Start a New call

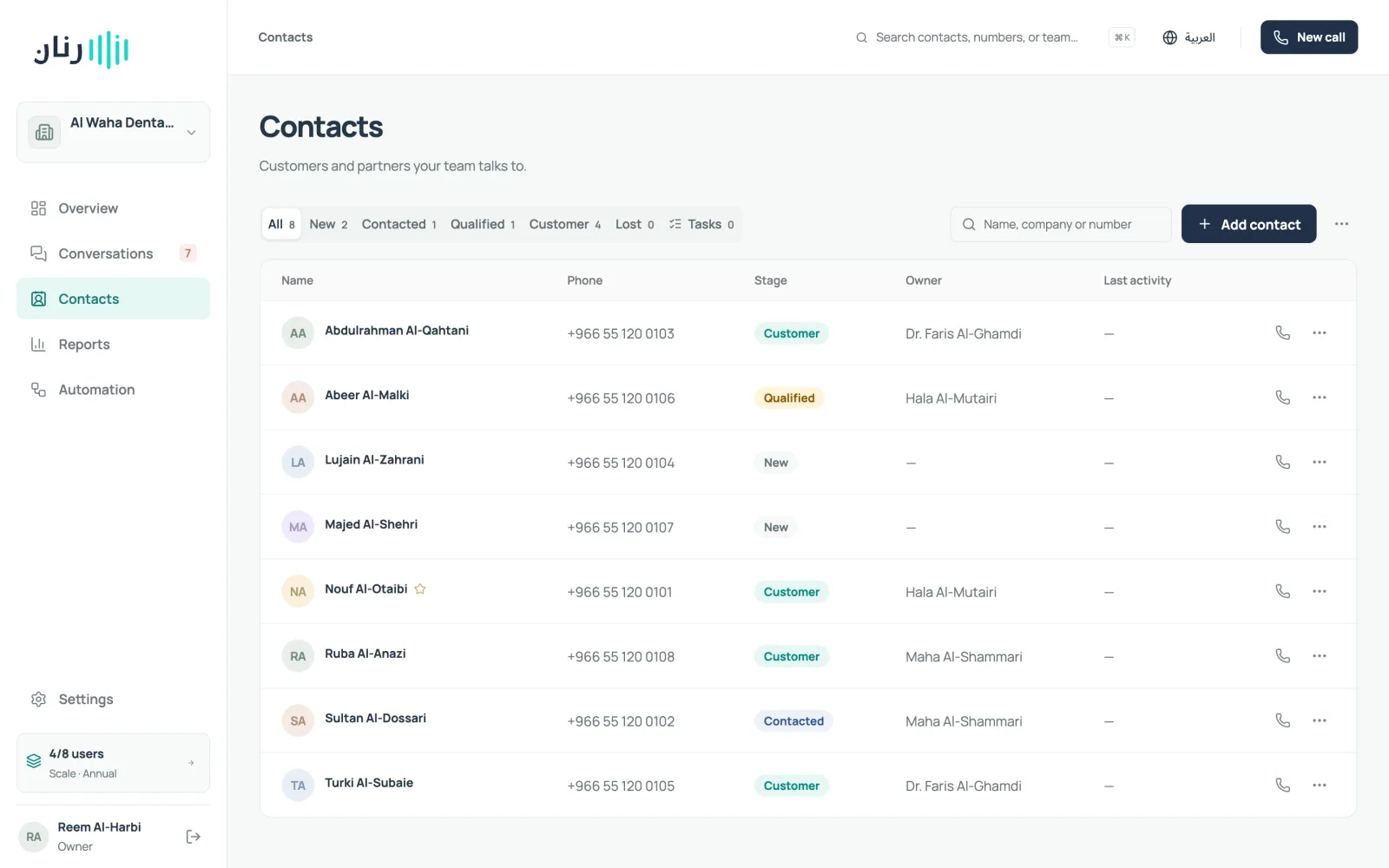[1309, 37]
